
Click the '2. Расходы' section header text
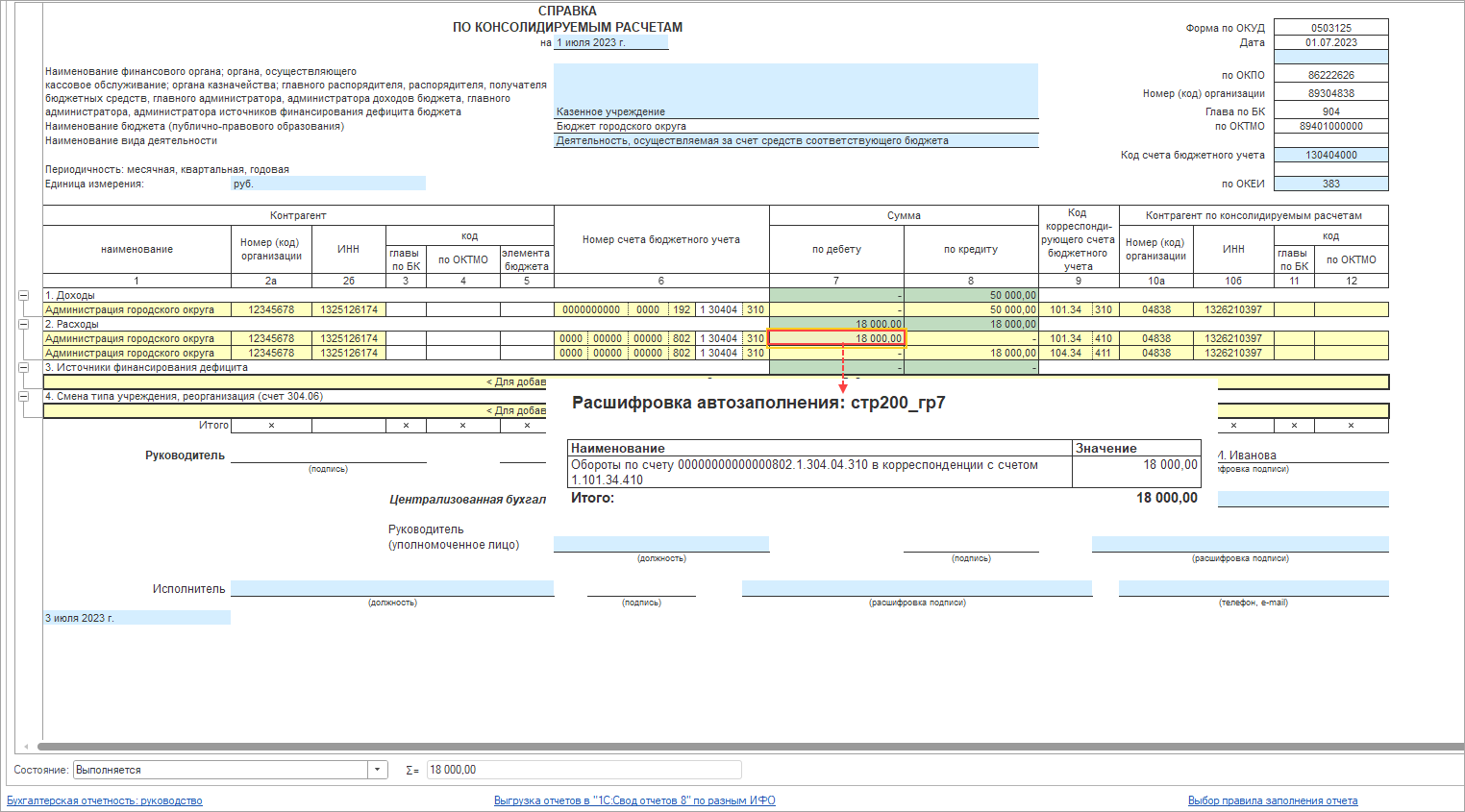point(71,324)
